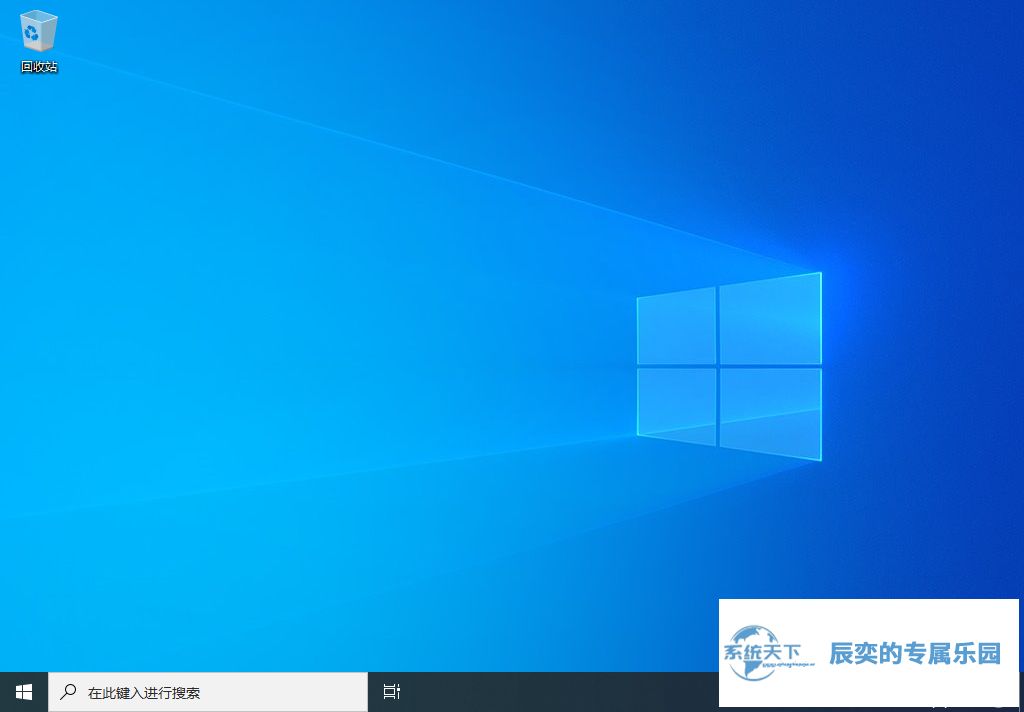Click the 在此键入进行搜索 search box
The width and height of the screenshot is (1024, 712).
208,692
